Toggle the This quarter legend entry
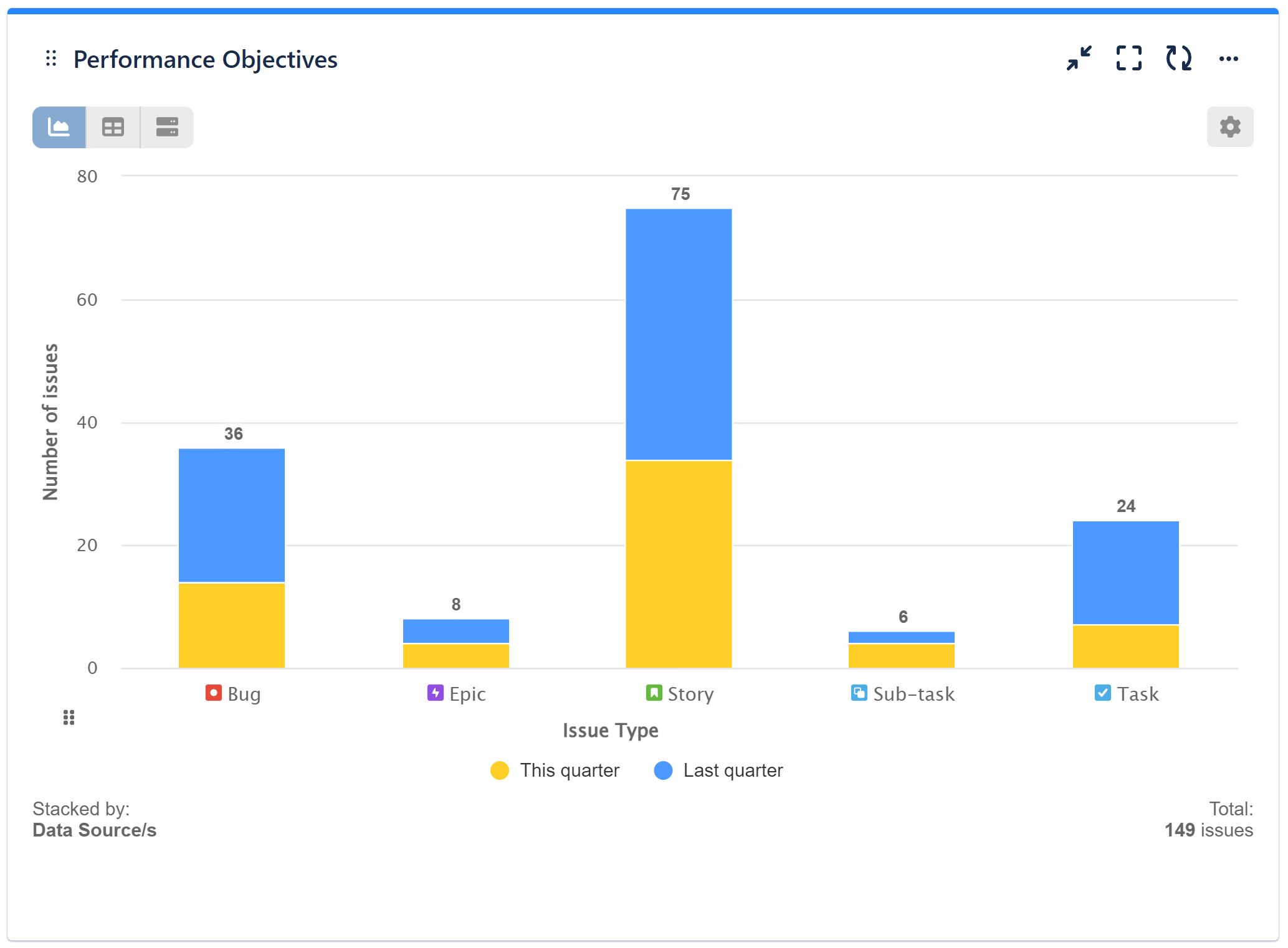This screenshot has height=948, width=1288. click(x=555, y=770)
